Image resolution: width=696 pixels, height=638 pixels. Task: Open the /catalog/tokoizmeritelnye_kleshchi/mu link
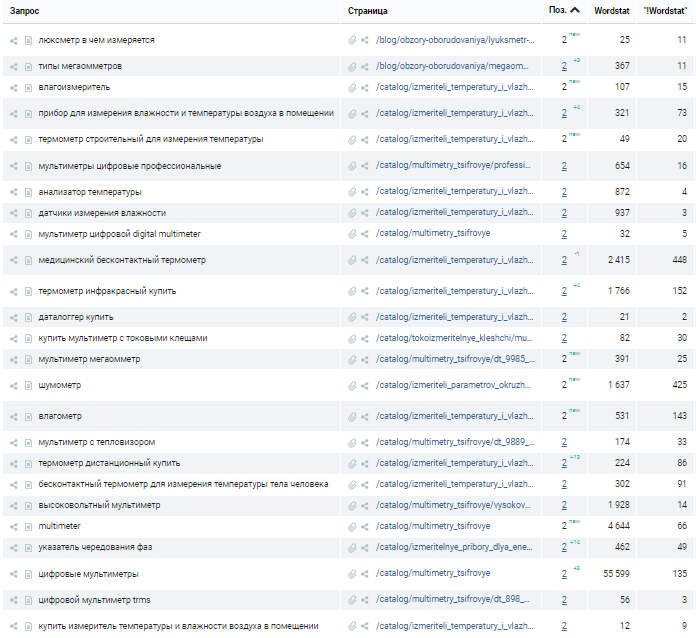click(454, 338)
